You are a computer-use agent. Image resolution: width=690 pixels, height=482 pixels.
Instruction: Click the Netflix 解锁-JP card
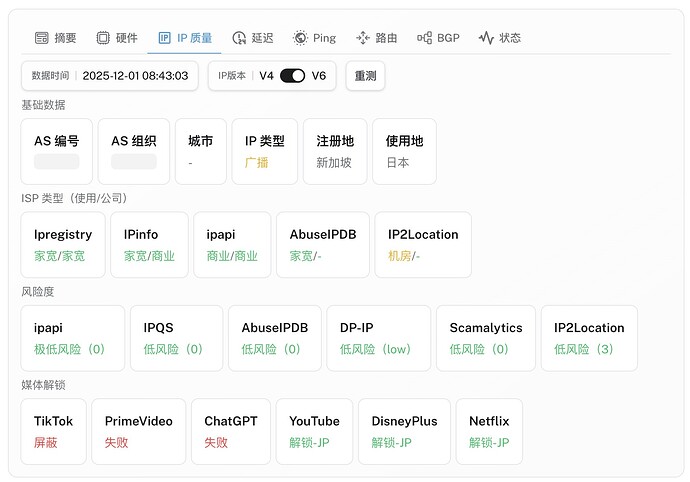click(489, 431)
